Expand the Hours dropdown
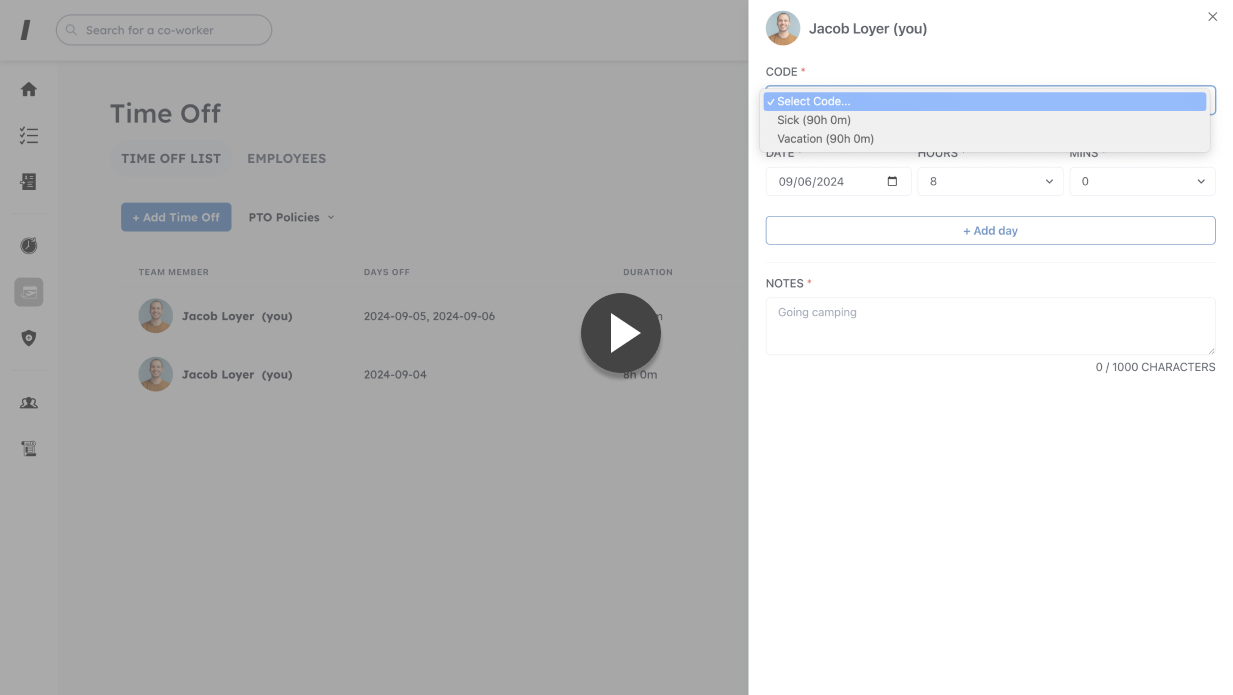Image resolution: width=1233 pixels, height=695 pixels. click(989, 182)
